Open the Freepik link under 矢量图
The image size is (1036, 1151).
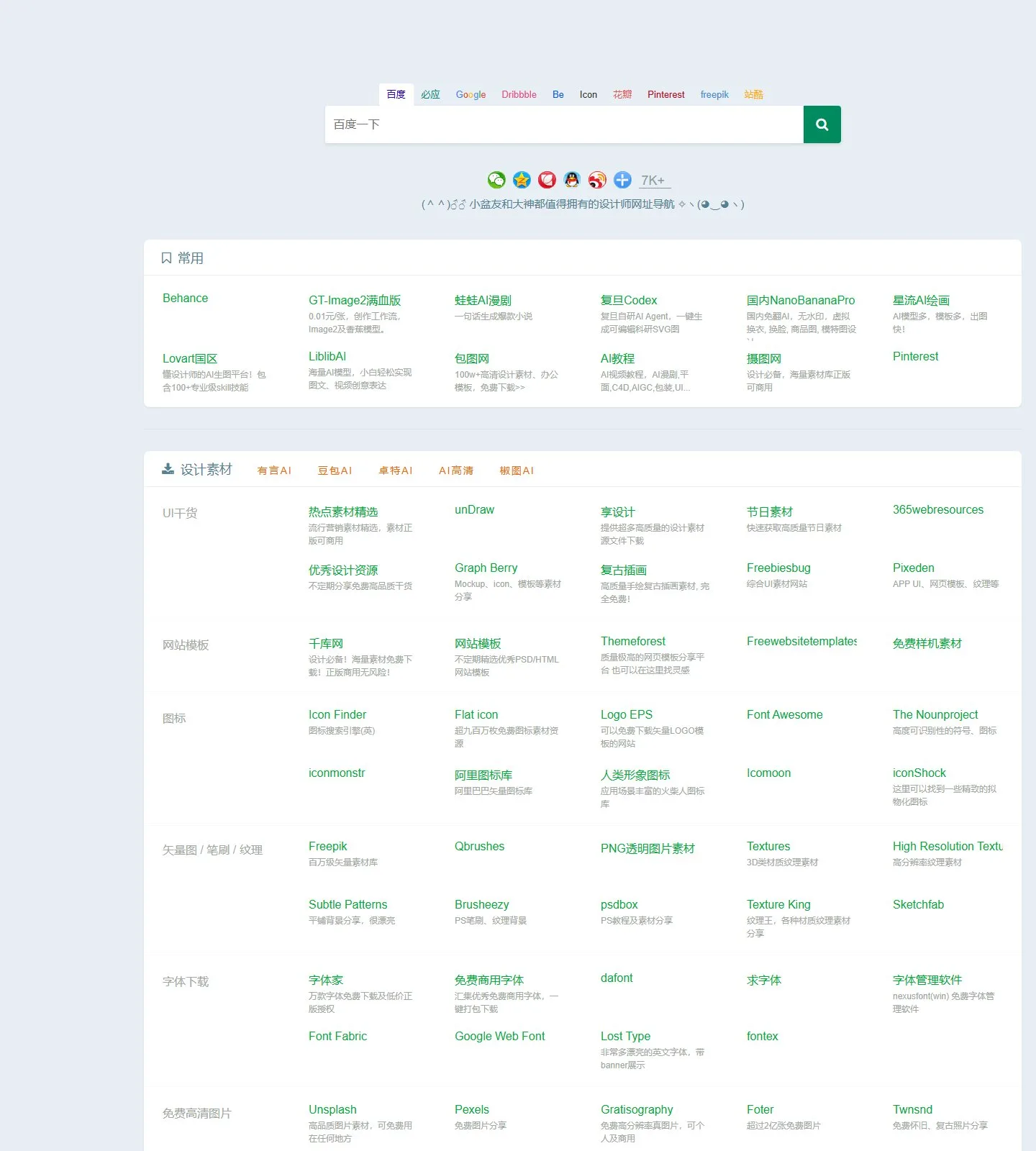328,846
